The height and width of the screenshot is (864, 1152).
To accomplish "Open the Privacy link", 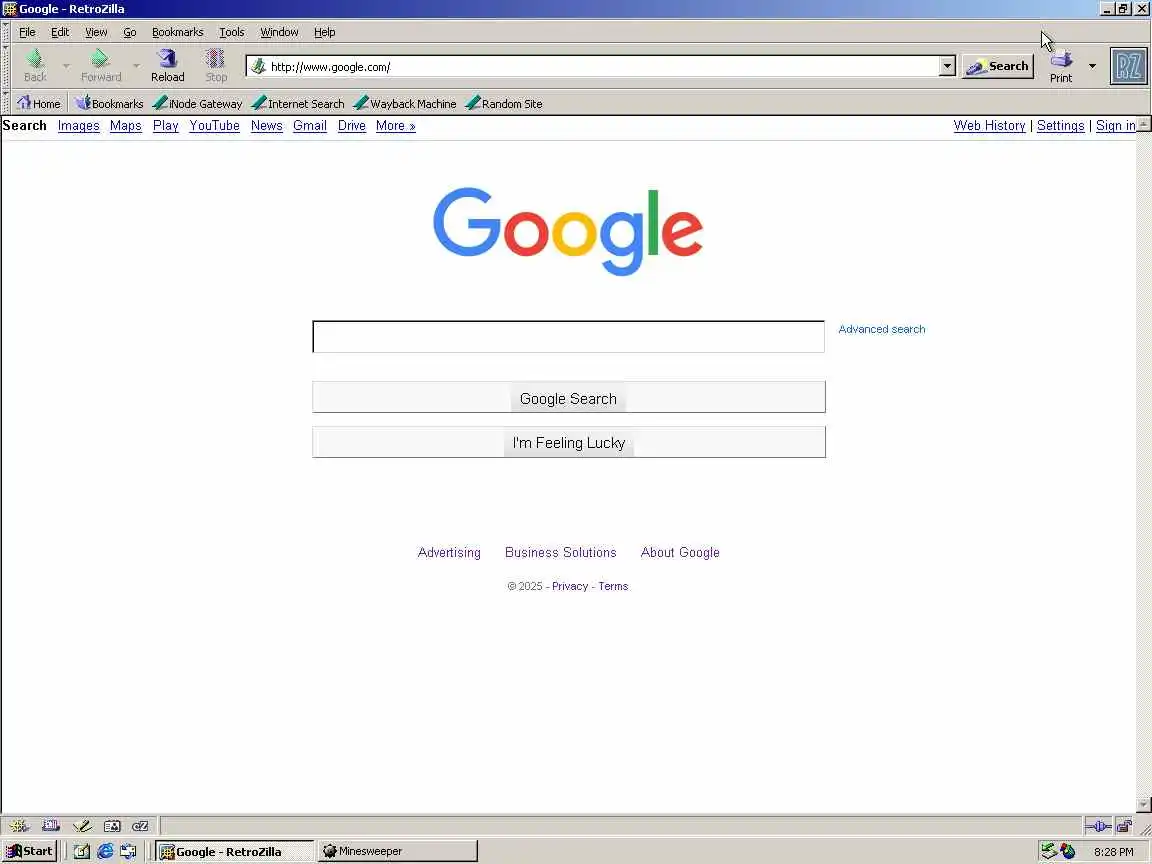I will click(x=570, y=586).
